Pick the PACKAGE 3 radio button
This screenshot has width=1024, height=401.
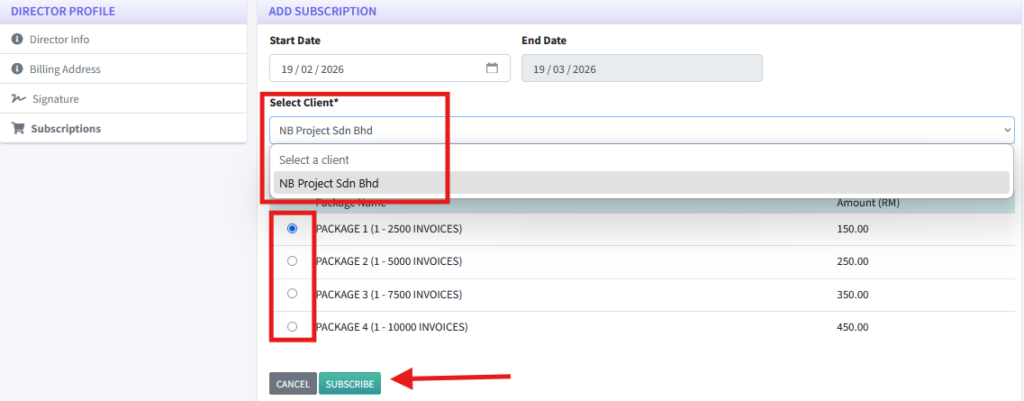(x=292, y=294)
